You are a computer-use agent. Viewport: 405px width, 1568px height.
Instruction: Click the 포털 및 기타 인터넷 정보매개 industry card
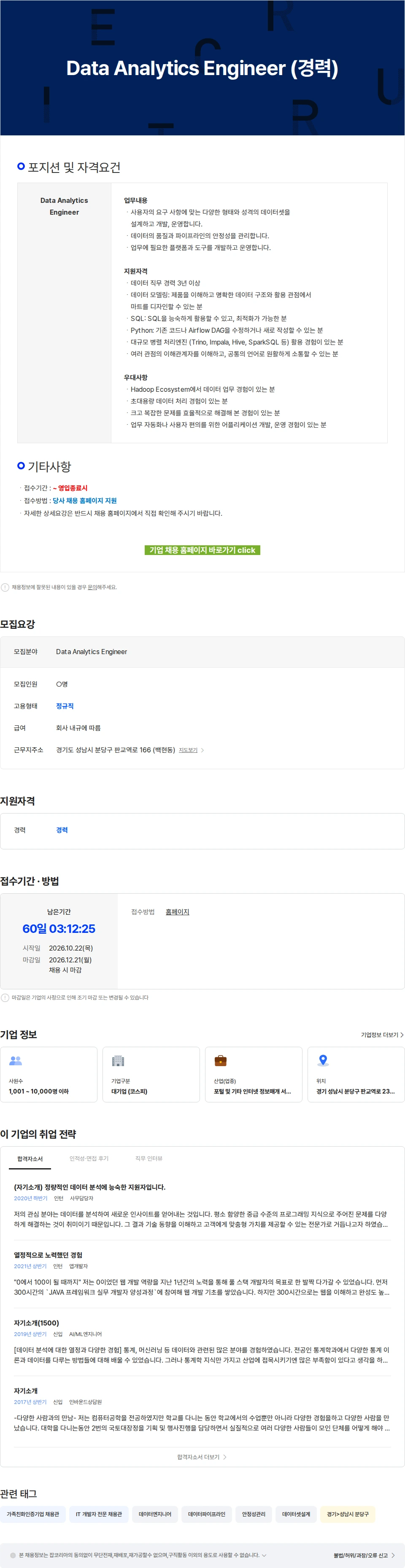point(254,1074)
